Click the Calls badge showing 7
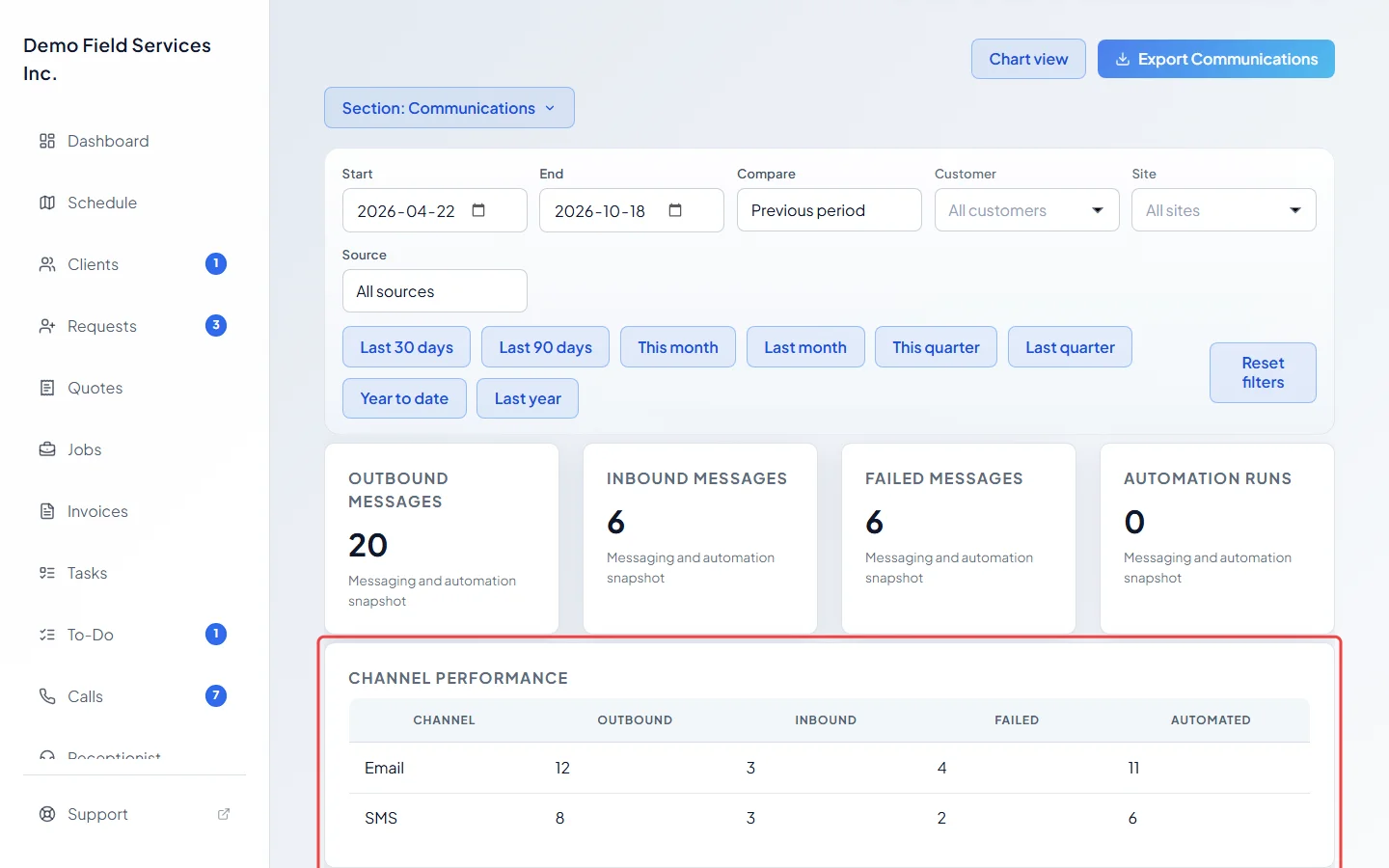 point(216,695)
